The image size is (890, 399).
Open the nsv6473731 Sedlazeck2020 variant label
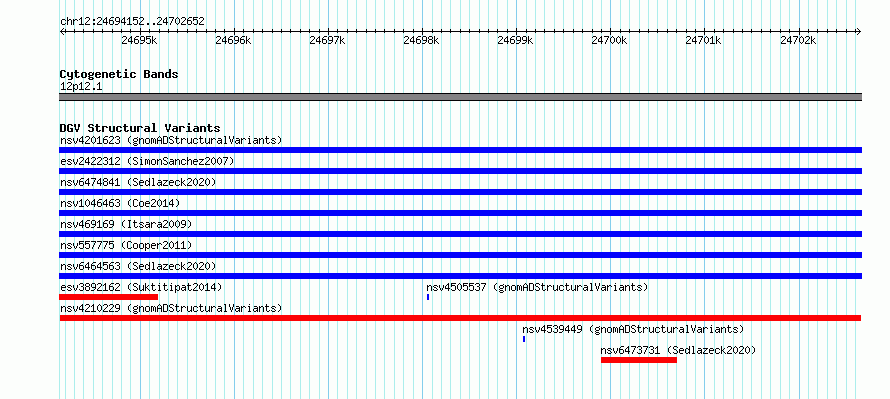coord(678,350)
